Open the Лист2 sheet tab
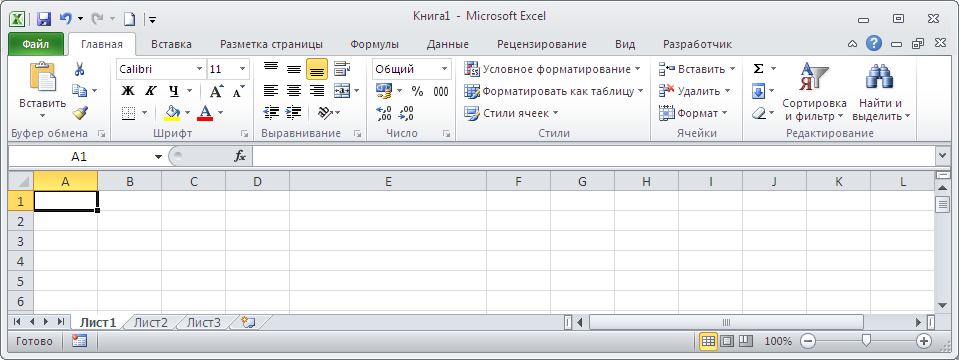Screen dimensions: 959x360 [x=150, y=322]
